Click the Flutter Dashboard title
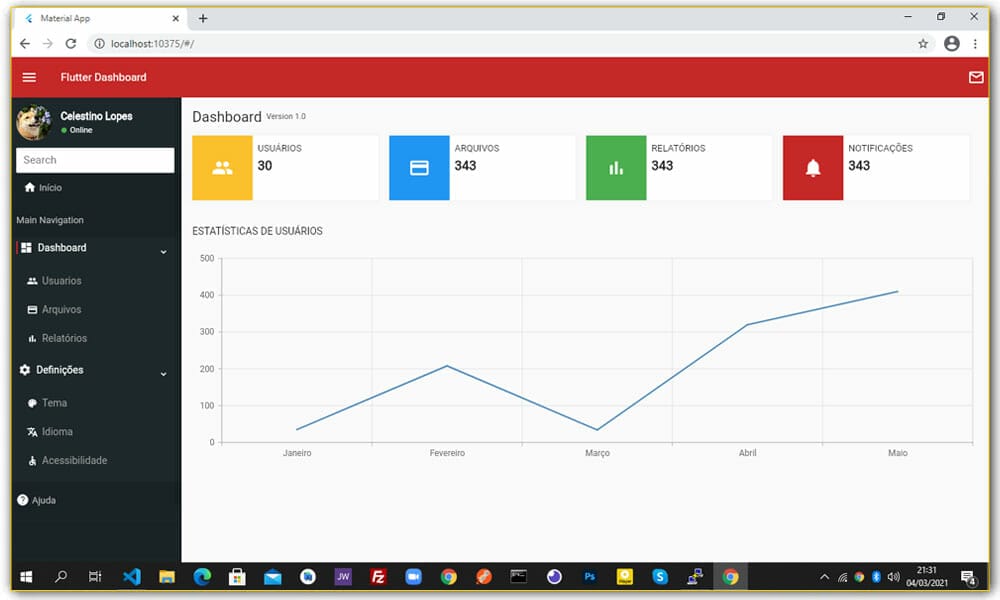 pos(103,77)
